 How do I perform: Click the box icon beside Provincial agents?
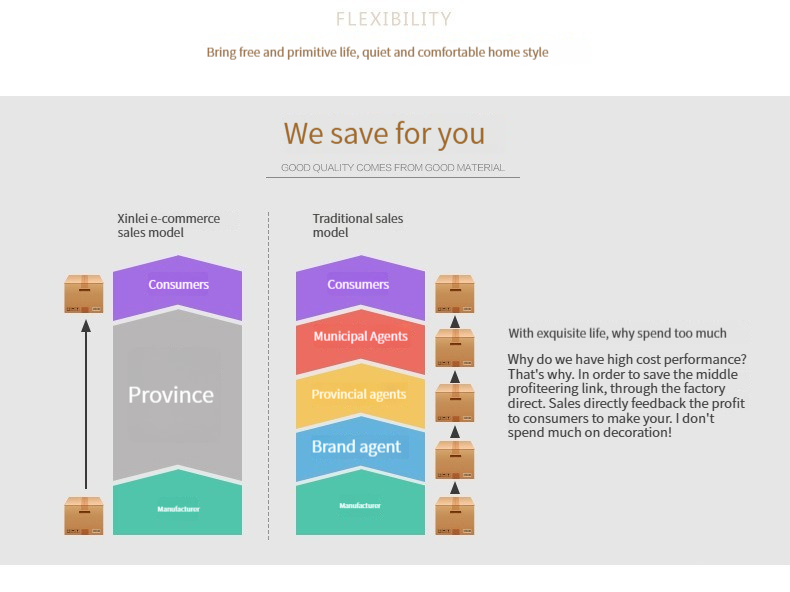pyautogui.click(x=455, y=402)
